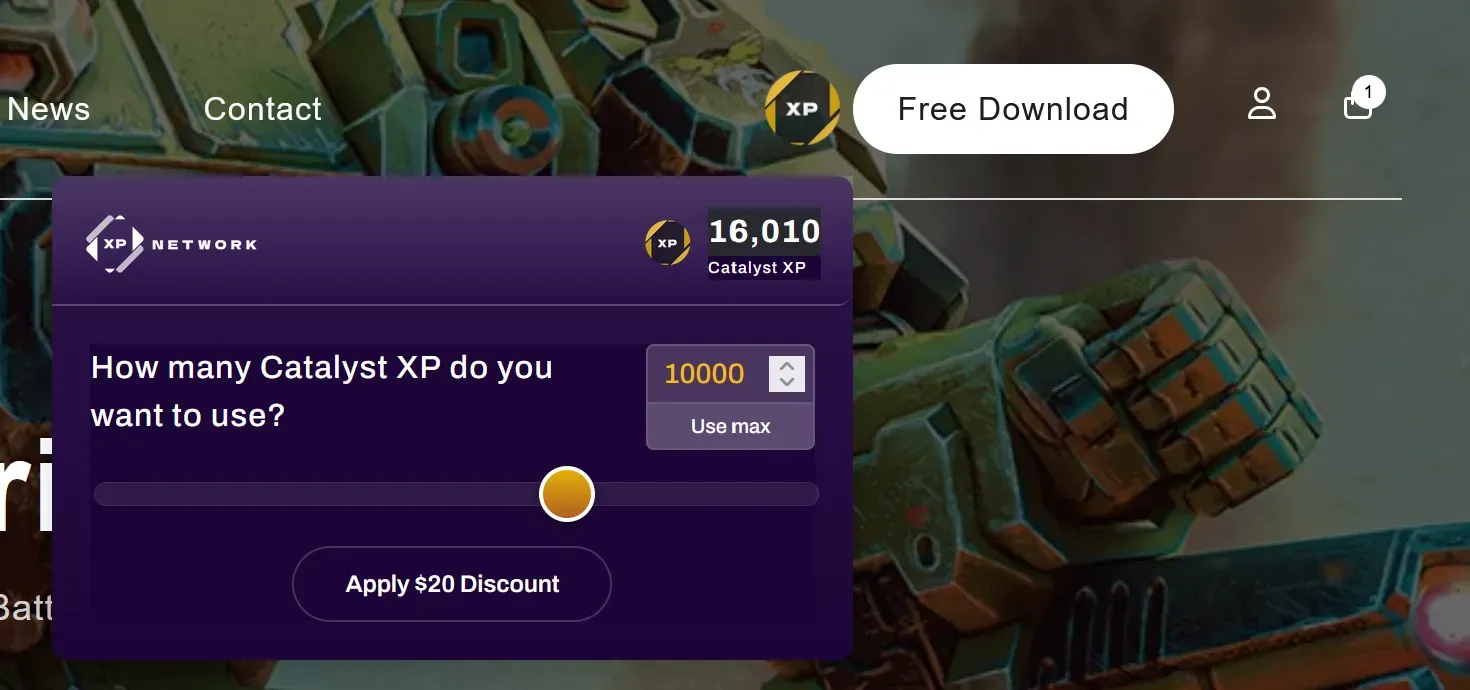Screen dimensions: 1470x690
Task: Open the shopping cart icon
Action: coord(1357,106)
